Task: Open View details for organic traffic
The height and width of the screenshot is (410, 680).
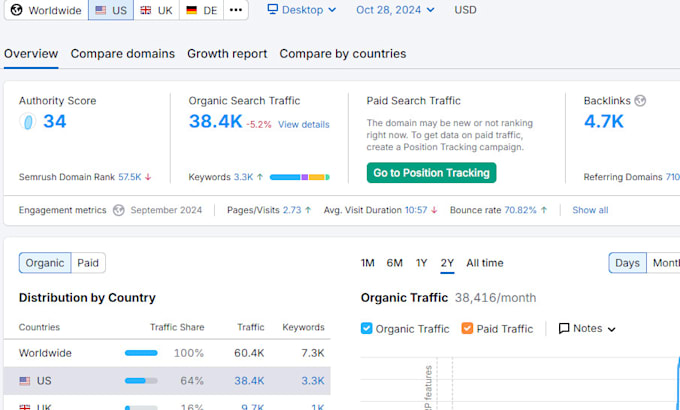Action: [x=304, y=125]
